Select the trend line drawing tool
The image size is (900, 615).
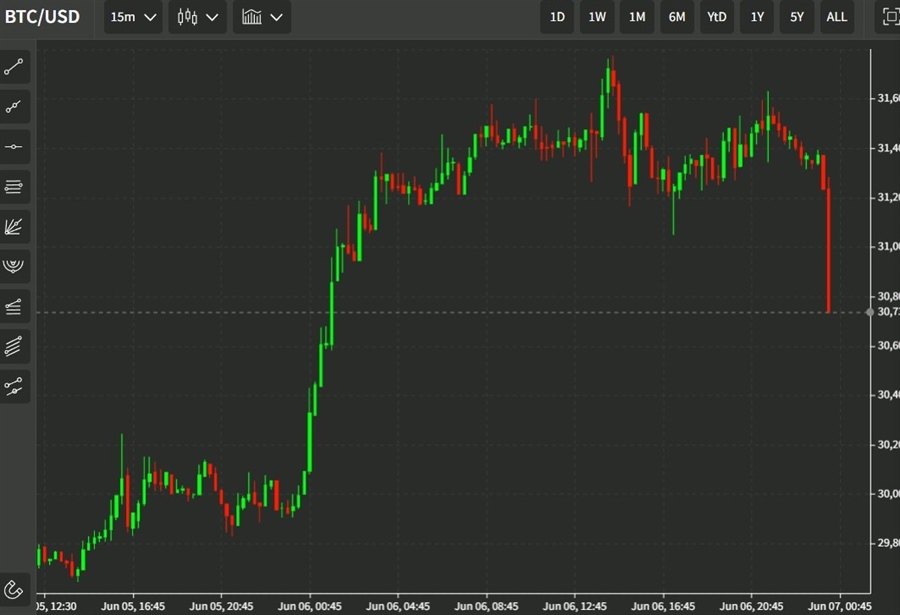14,67
